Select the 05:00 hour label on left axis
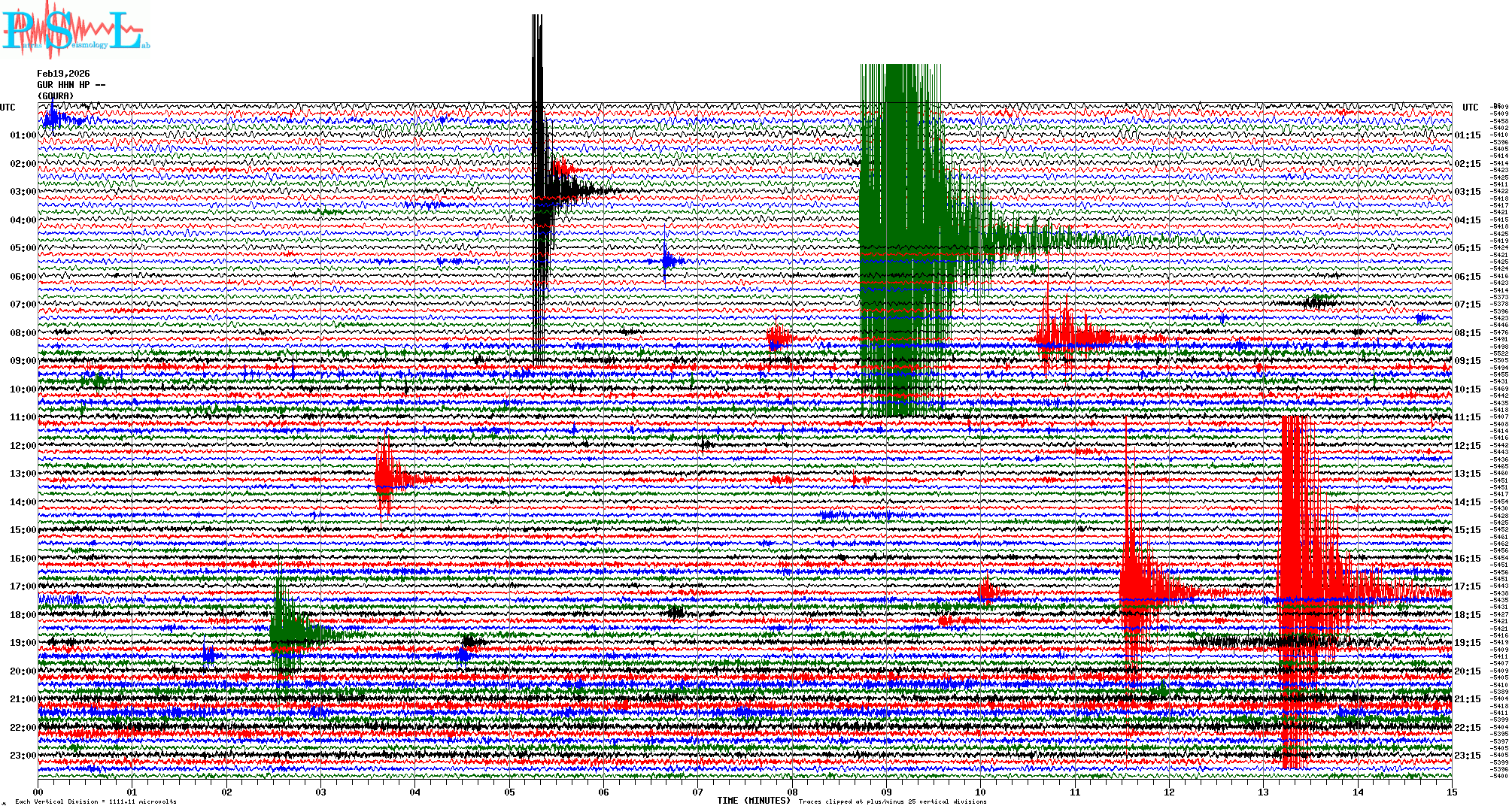The height and width of the screenshot is (812, 1512). tap(23, 248)
